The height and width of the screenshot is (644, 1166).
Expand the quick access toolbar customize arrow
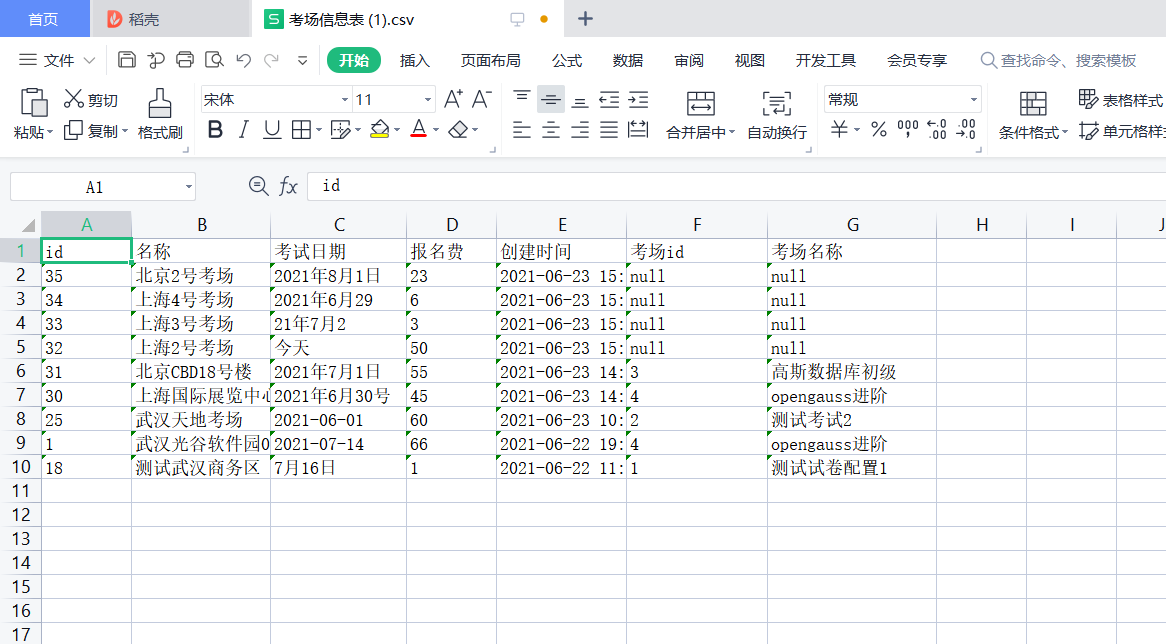pos(303,60)
